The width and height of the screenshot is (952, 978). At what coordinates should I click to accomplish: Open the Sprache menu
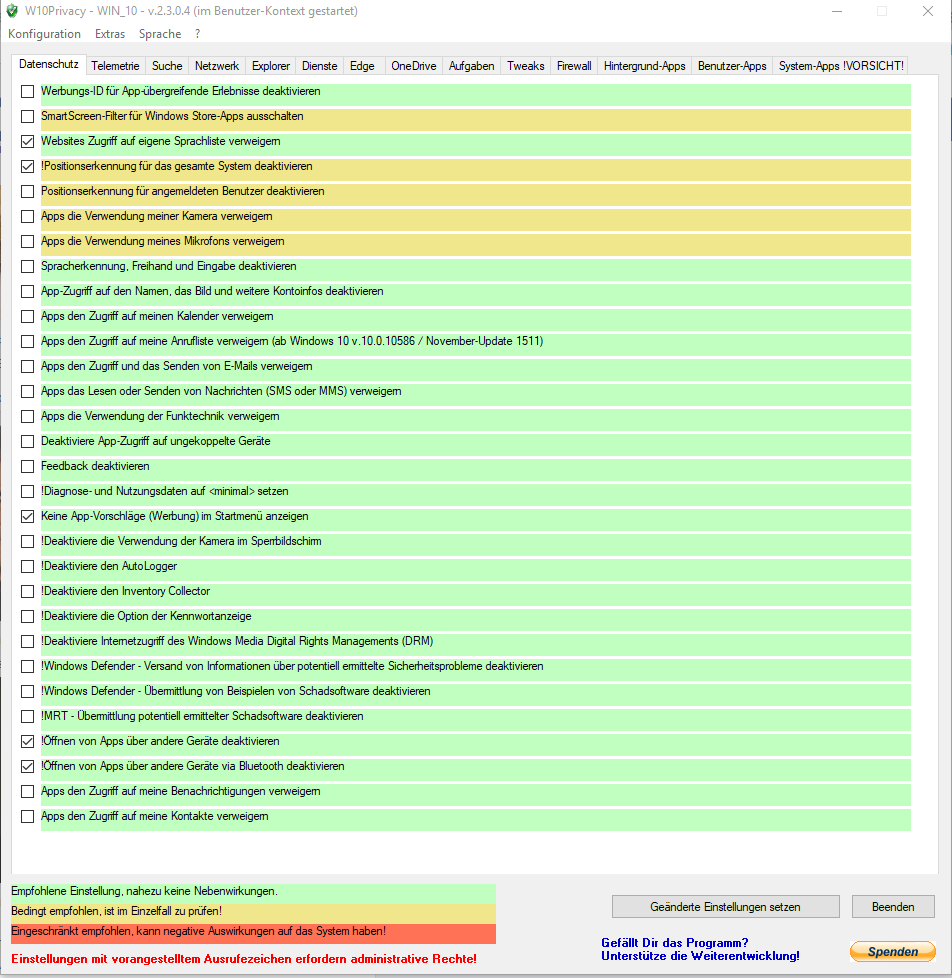tap(160, 34)
